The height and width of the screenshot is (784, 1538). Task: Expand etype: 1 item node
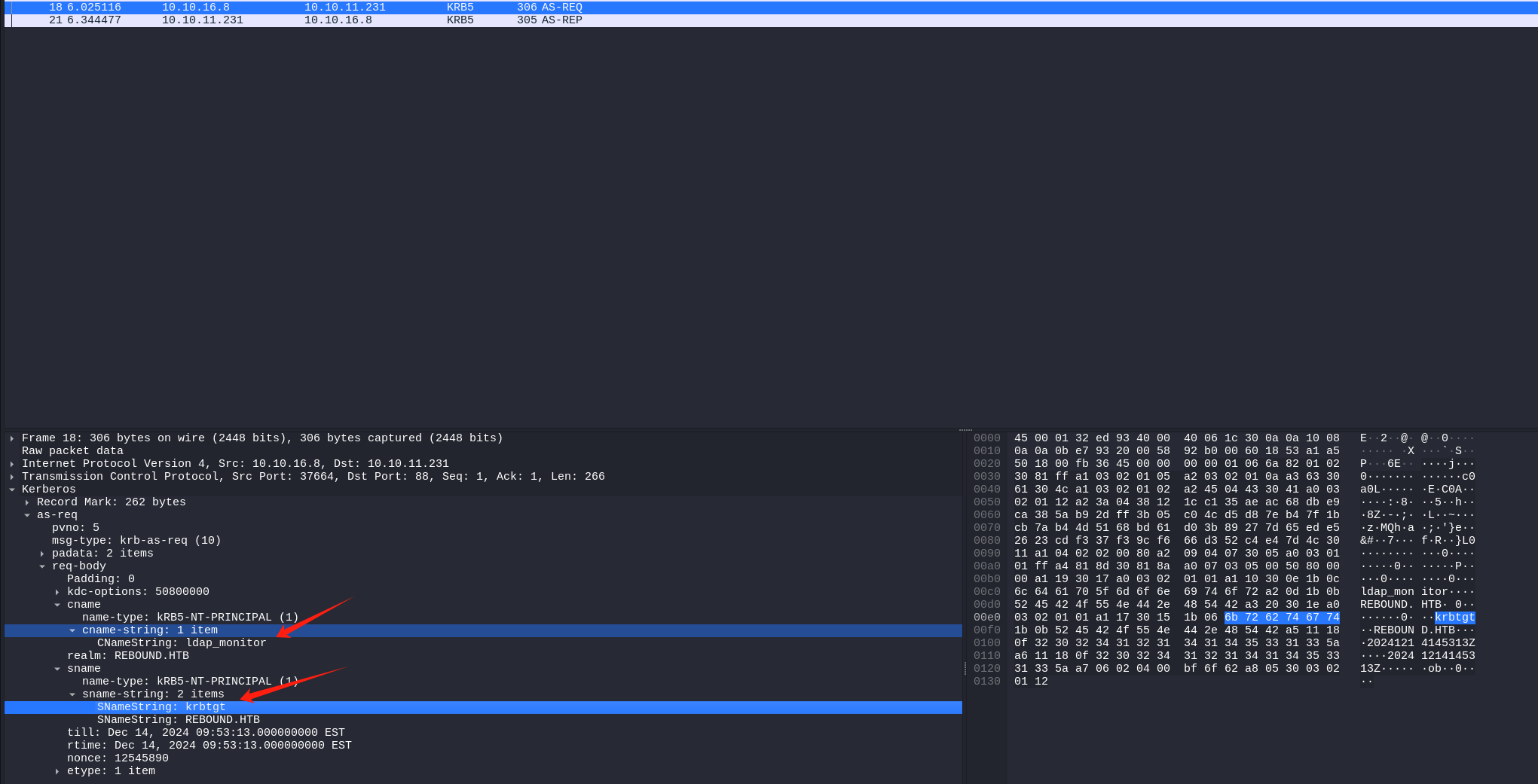coord(57,771)
